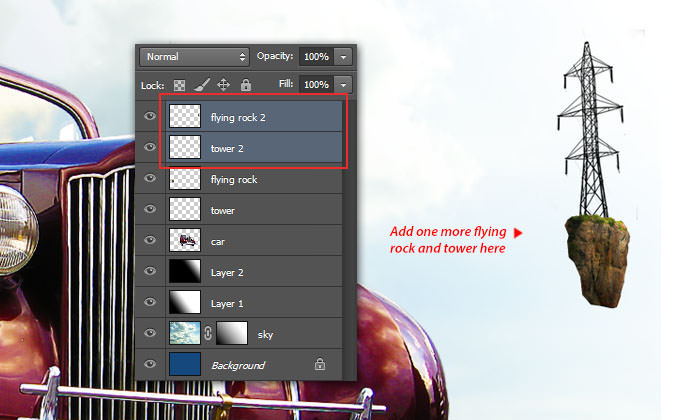Toggle the eye icon for Layer 2
Screen dimensions: 700x420
150,271
